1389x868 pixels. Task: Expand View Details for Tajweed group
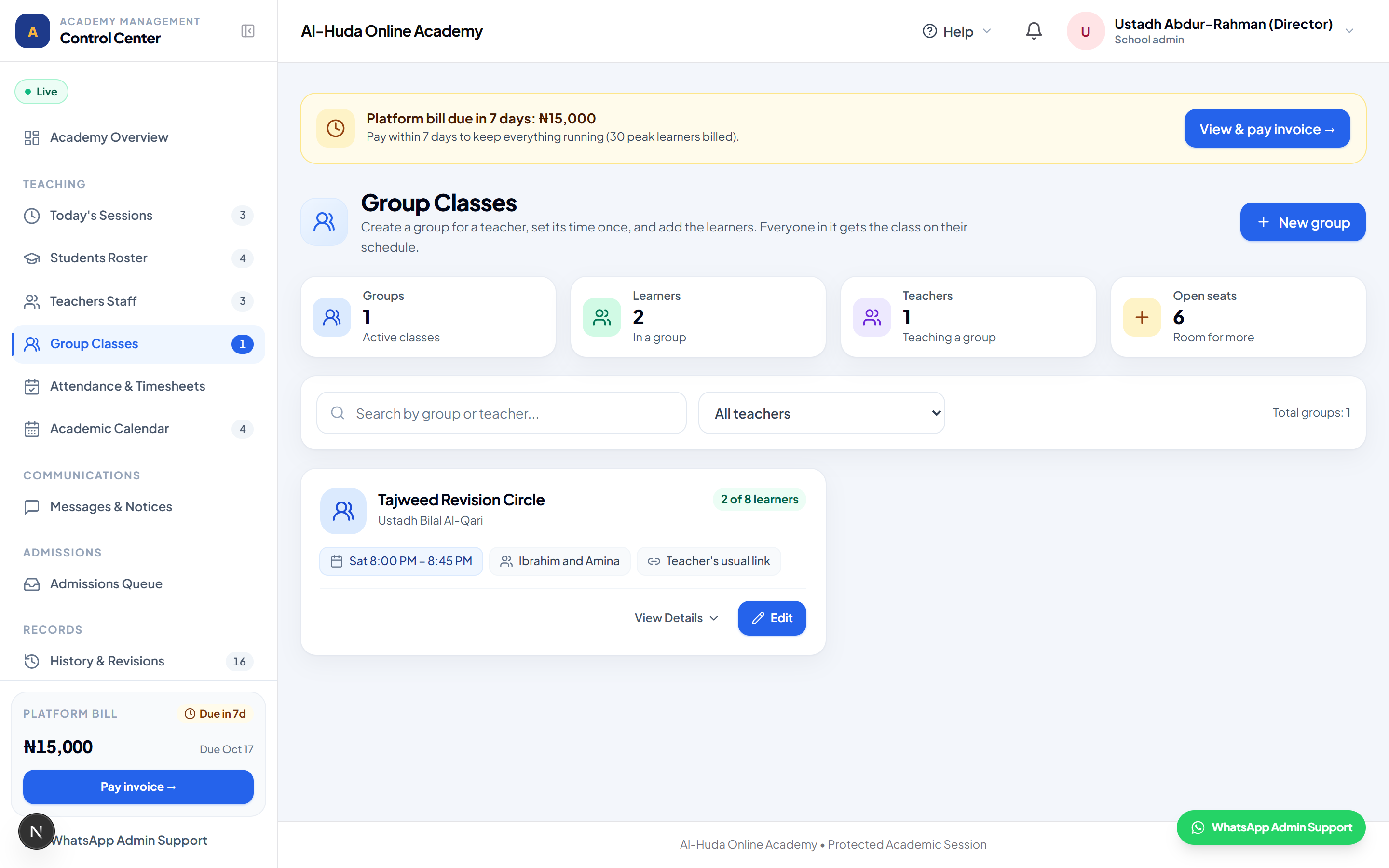click(677, 618)
